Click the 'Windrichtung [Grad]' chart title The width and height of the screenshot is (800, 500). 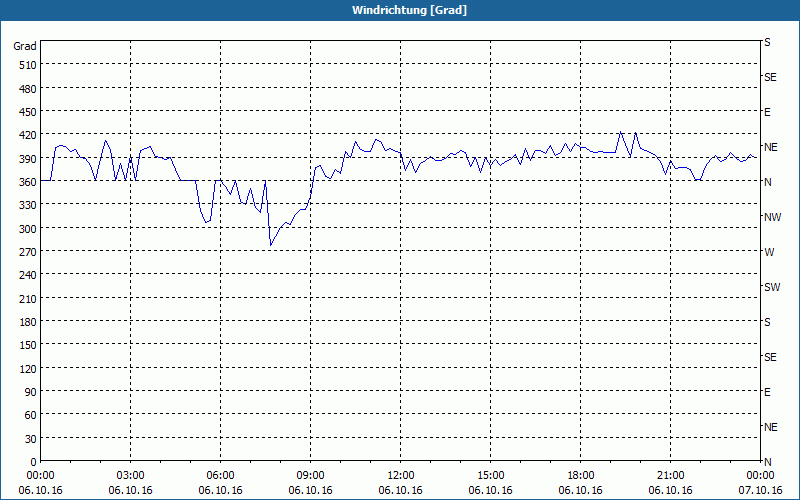(x=409, y=10)
